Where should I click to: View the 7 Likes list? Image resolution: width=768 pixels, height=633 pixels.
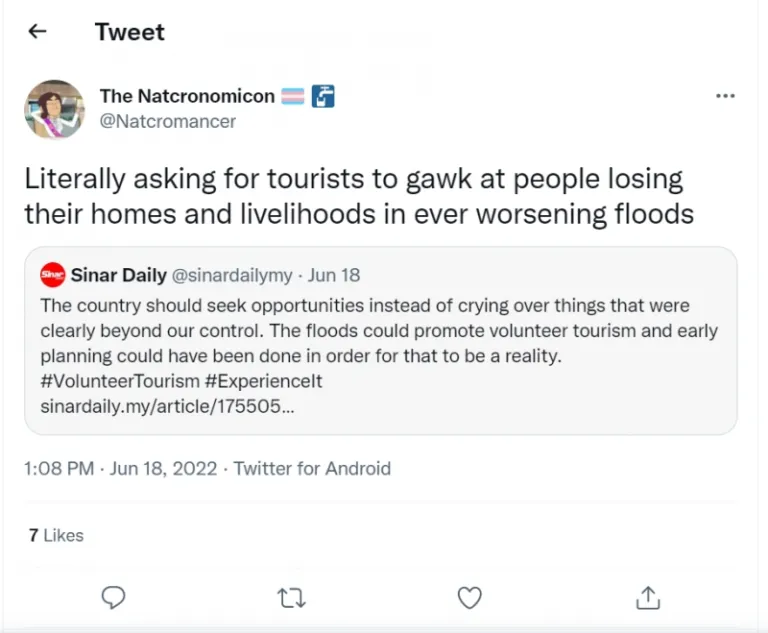point(56,535)
